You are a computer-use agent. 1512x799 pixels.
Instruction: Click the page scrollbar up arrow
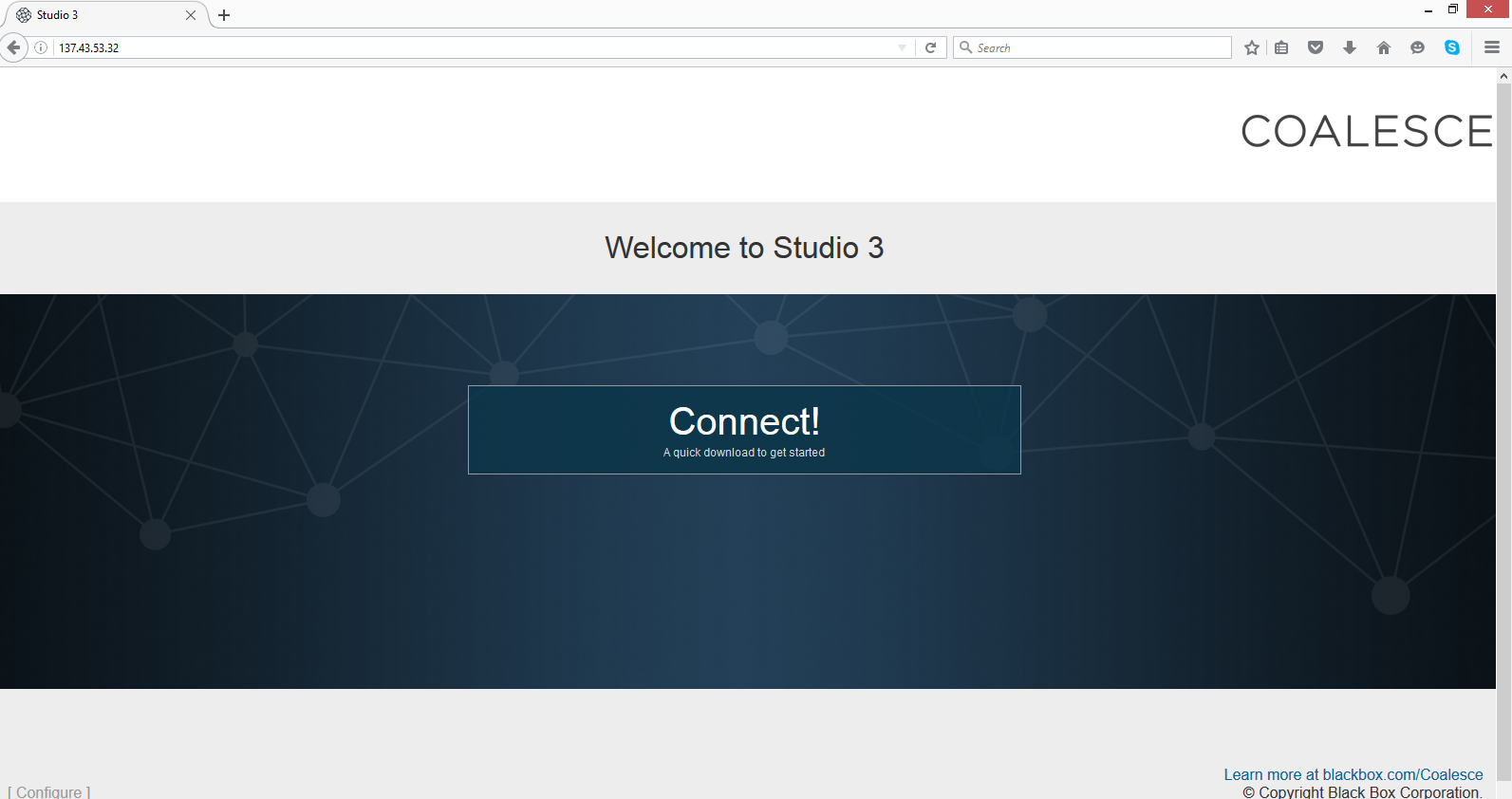point(1503,76)
